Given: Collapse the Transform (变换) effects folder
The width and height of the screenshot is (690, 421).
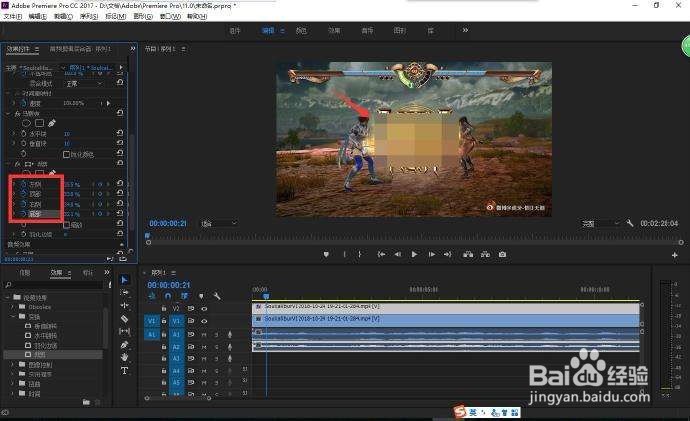Looking at the screenshot, I should 13,317.
